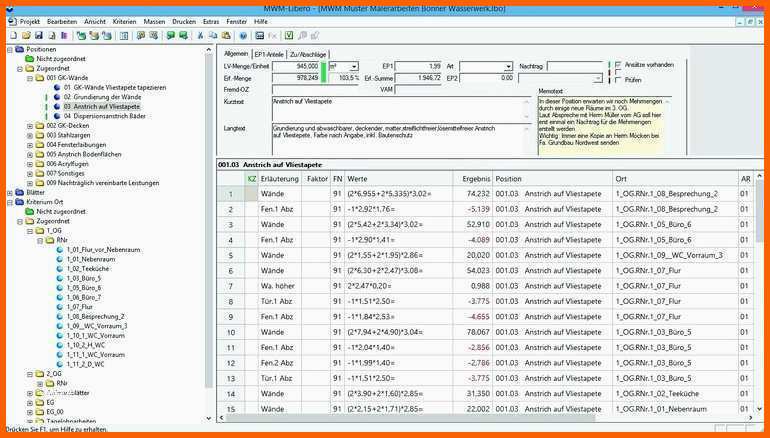Image resolution: width=770 pixels, height=438 pixels.
Task: Toggle the 'Prüfen' checkbox
Action: 618,80
